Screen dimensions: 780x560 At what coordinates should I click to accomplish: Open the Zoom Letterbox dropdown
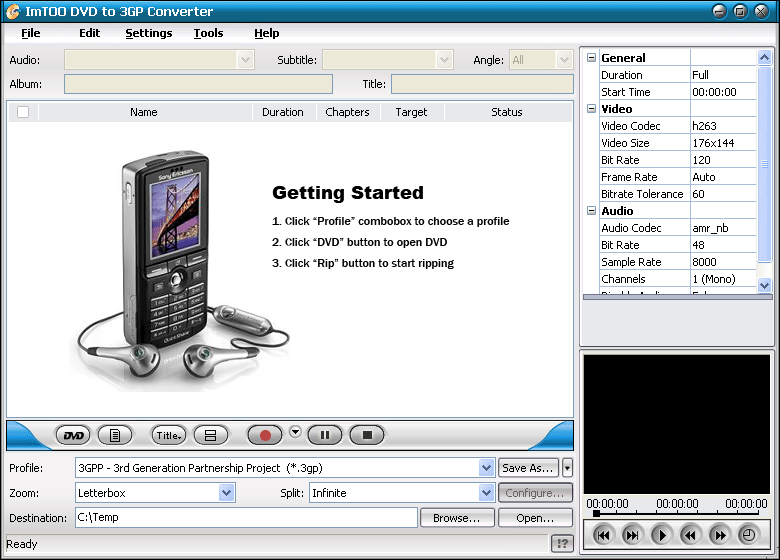pyautogui.click(x=226, y=493)
